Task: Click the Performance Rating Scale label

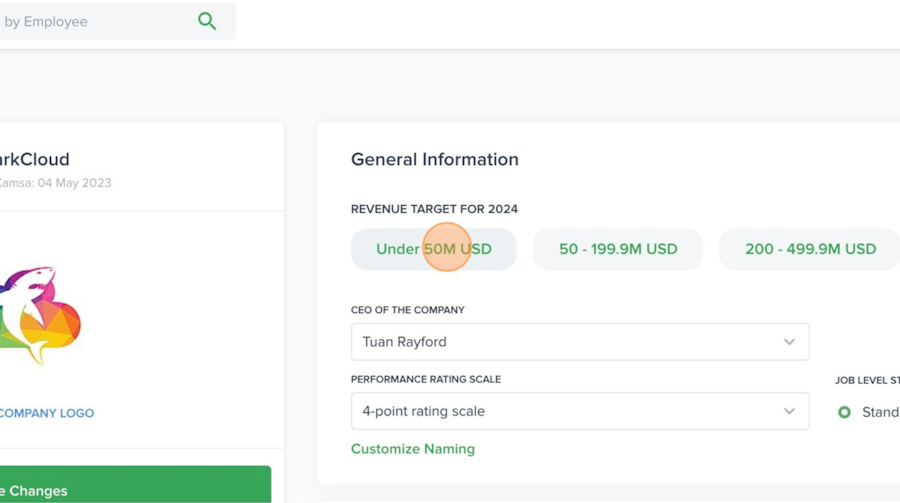Action: (425, 380)
